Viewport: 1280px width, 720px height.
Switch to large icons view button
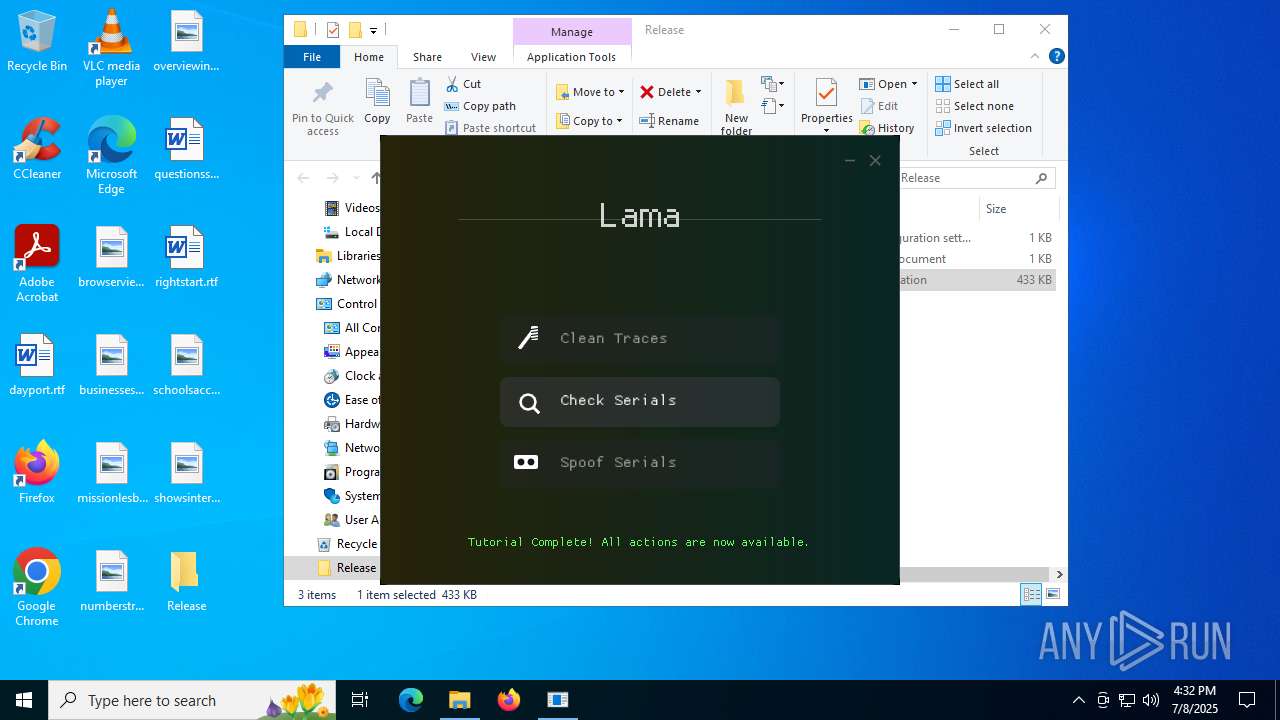click(1053, 595)
